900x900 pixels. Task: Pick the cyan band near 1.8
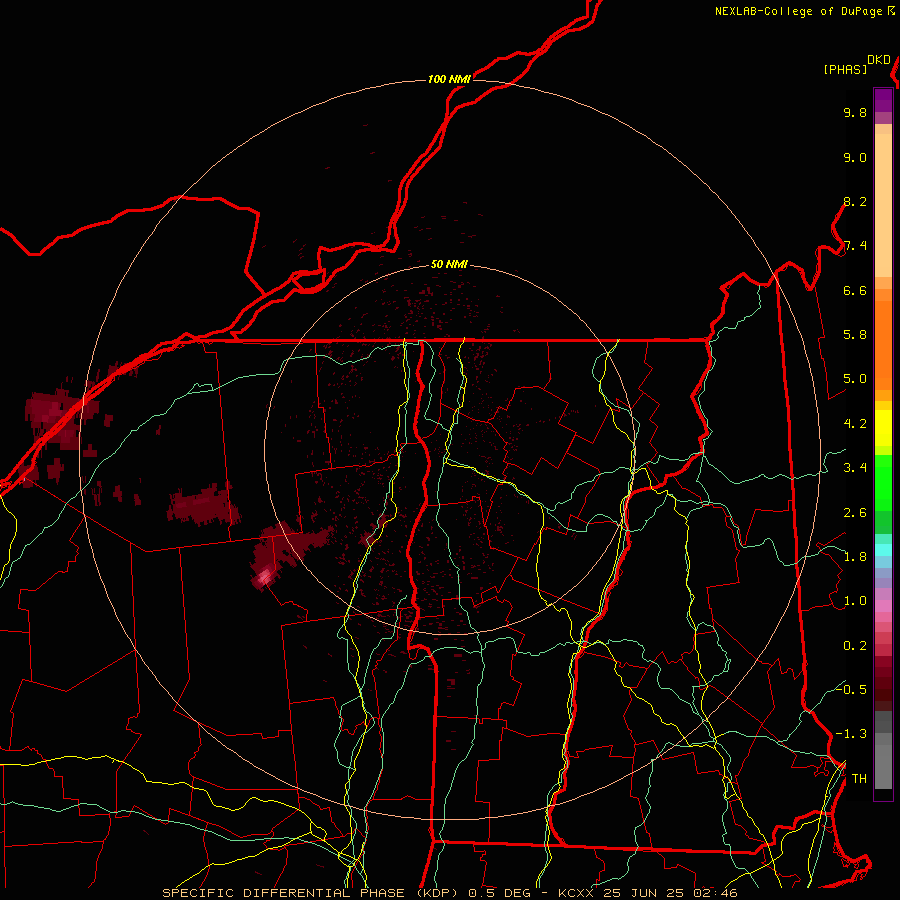(x=883, y=550)
